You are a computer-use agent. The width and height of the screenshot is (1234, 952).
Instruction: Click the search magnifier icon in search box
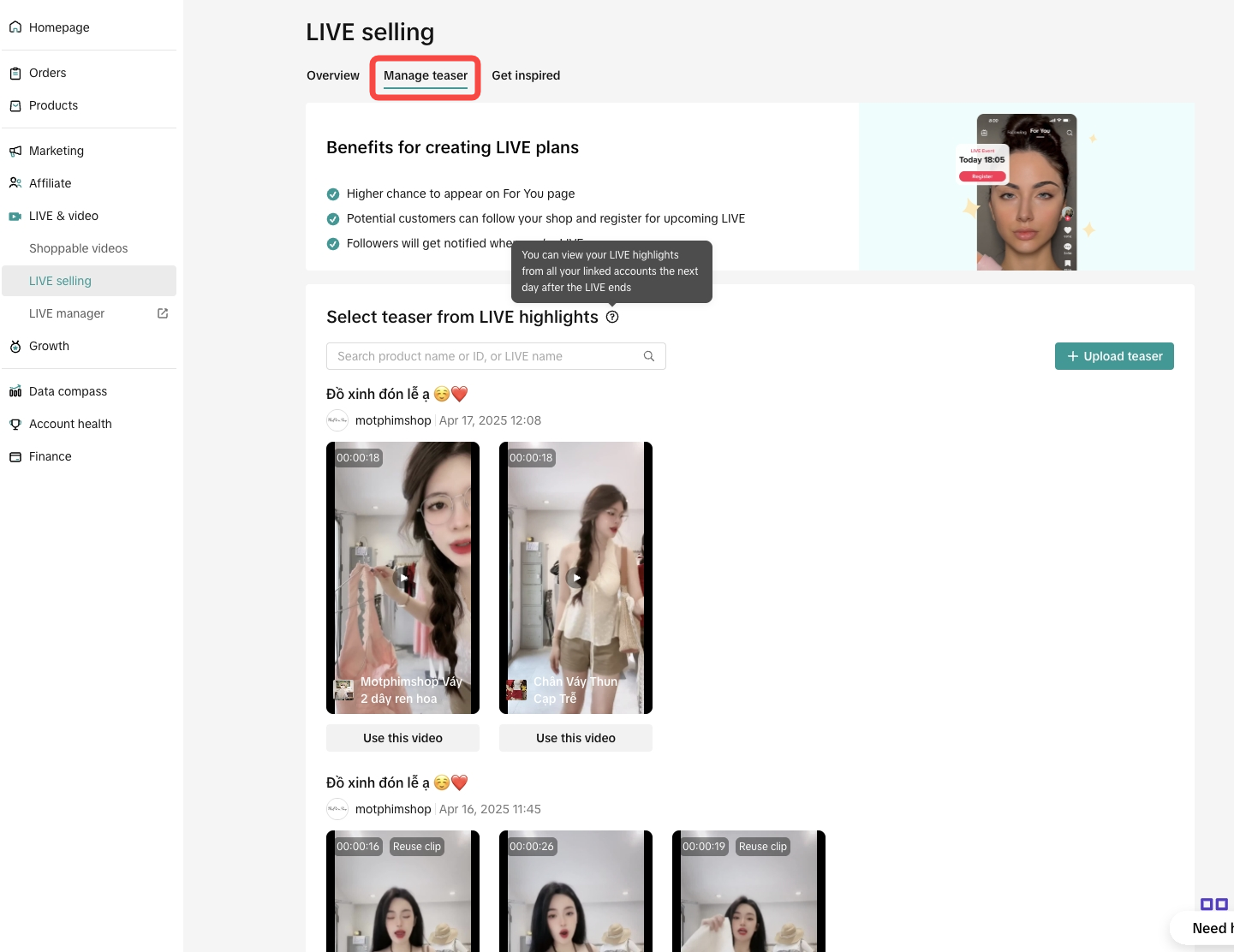pos(649,356)
